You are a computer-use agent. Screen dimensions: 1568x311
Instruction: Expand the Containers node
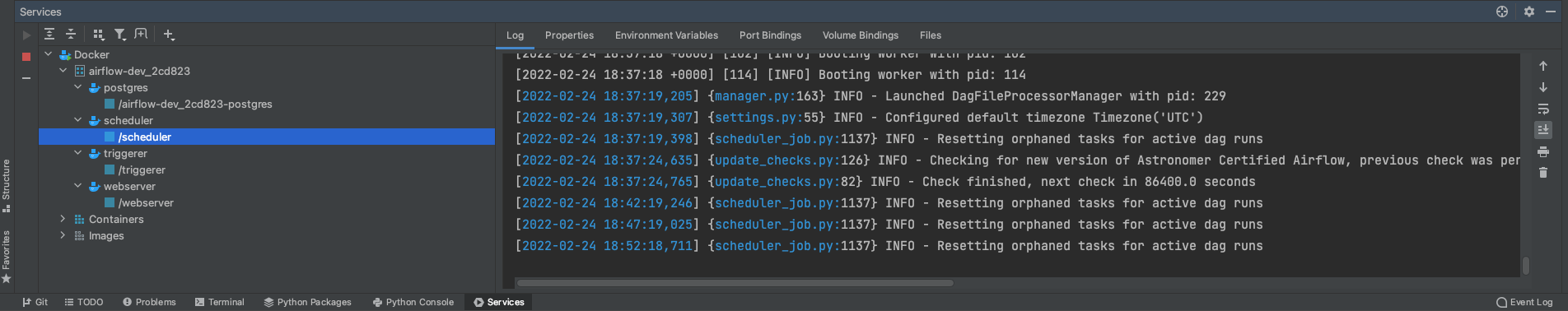point(63,219)
